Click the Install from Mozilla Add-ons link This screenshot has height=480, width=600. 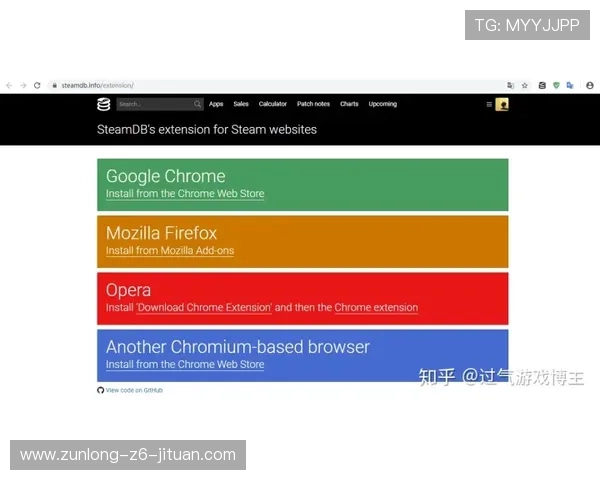(170, 251)
